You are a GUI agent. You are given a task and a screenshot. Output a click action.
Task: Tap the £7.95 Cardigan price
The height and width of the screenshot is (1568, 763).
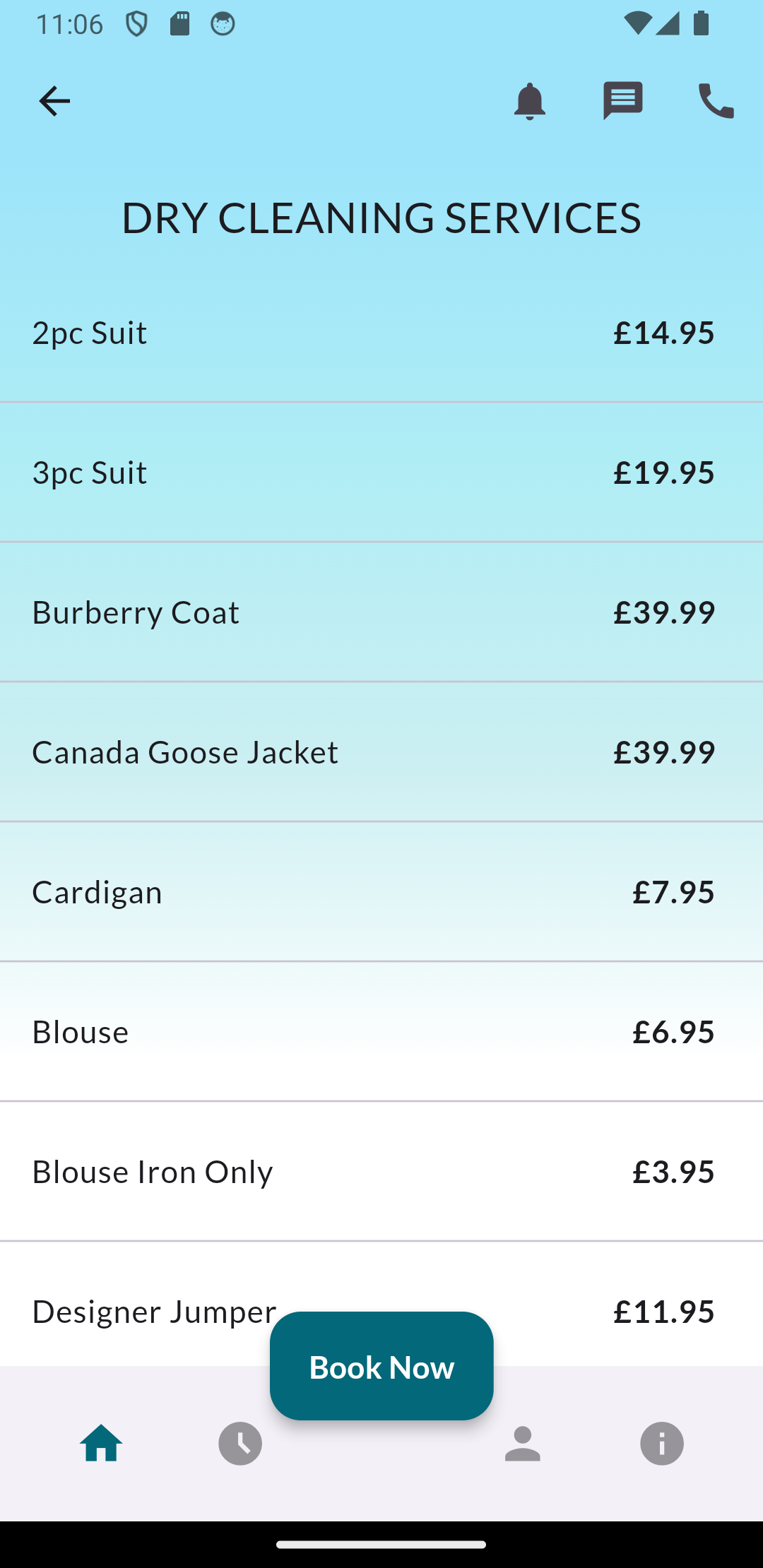(673, 892)
